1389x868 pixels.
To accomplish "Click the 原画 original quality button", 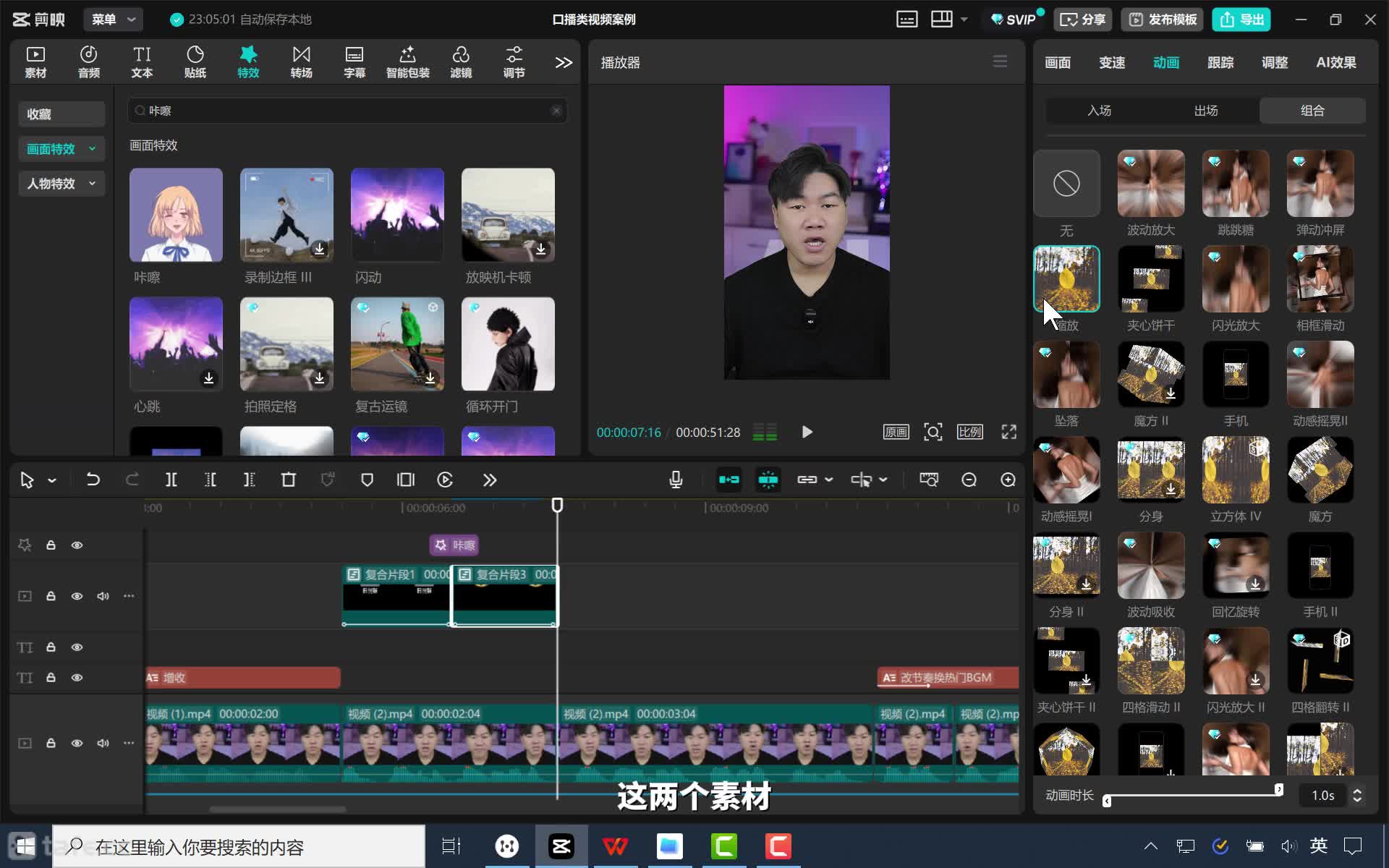I will (x=896, y=432).
